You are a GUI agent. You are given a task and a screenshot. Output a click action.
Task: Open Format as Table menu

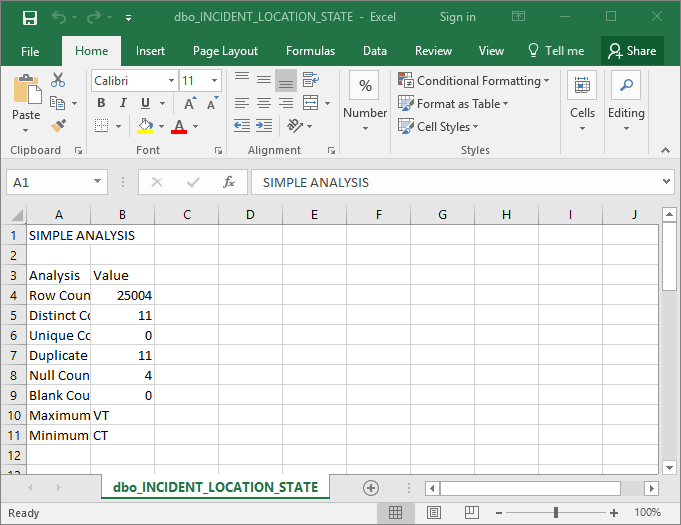[x=453, y=104]
